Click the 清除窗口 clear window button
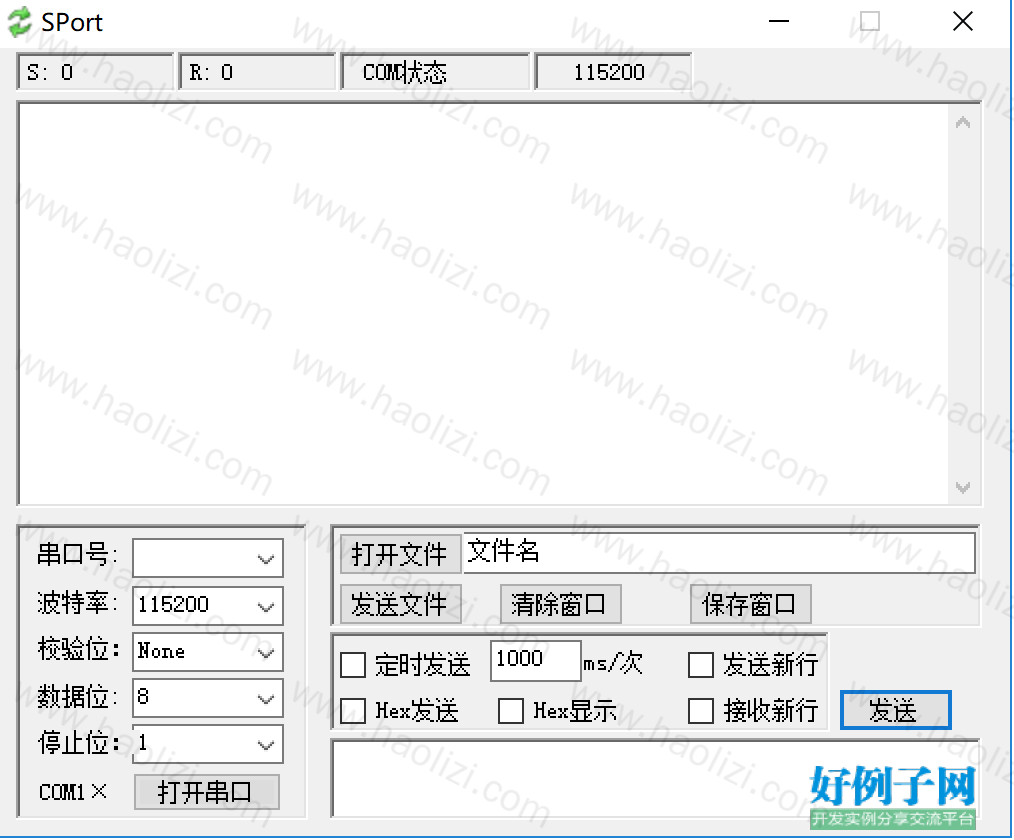This screenshot has height=840, width=1014. click(560, 605)
